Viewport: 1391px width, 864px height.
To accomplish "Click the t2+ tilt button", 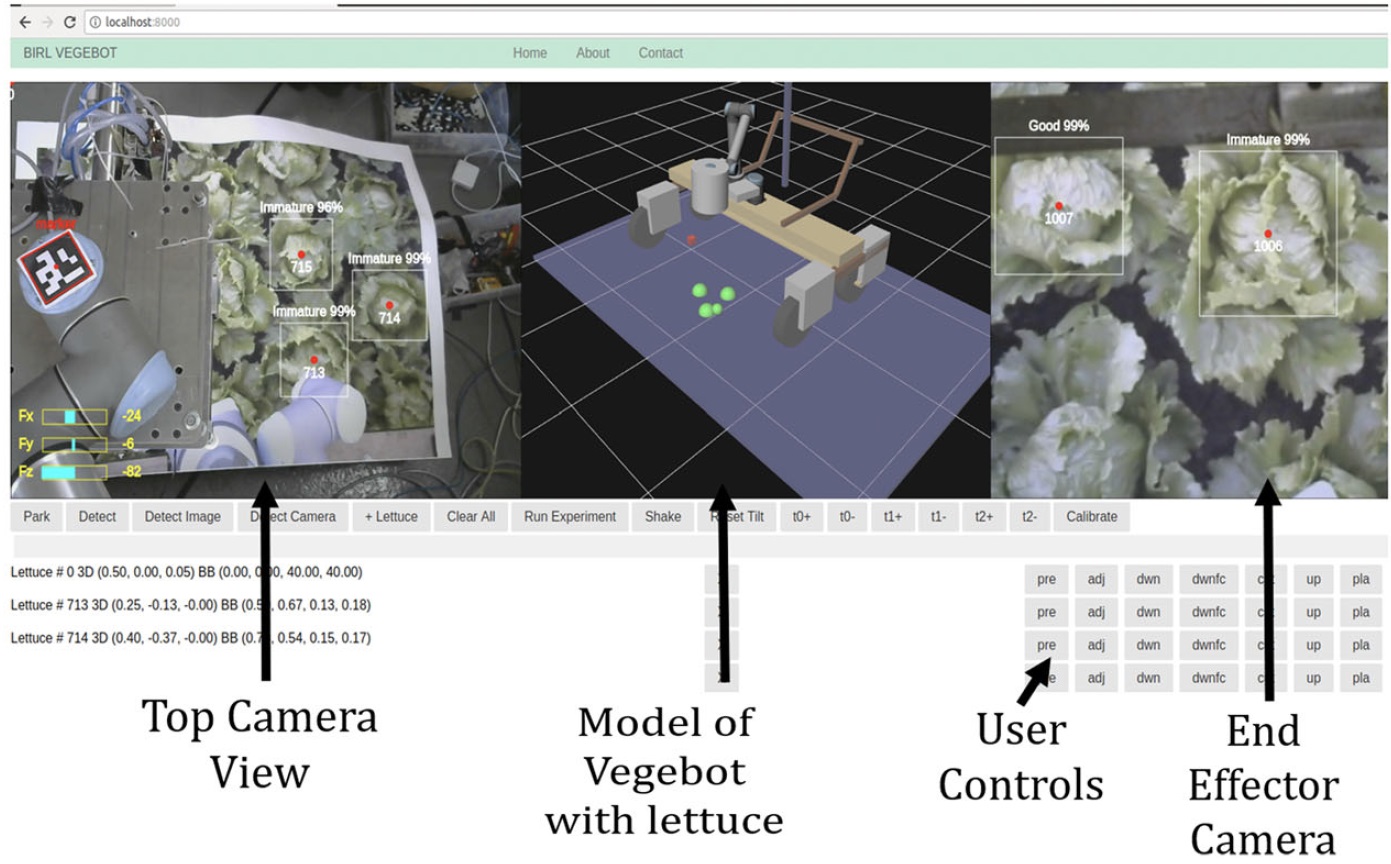I will click(984, 517).
